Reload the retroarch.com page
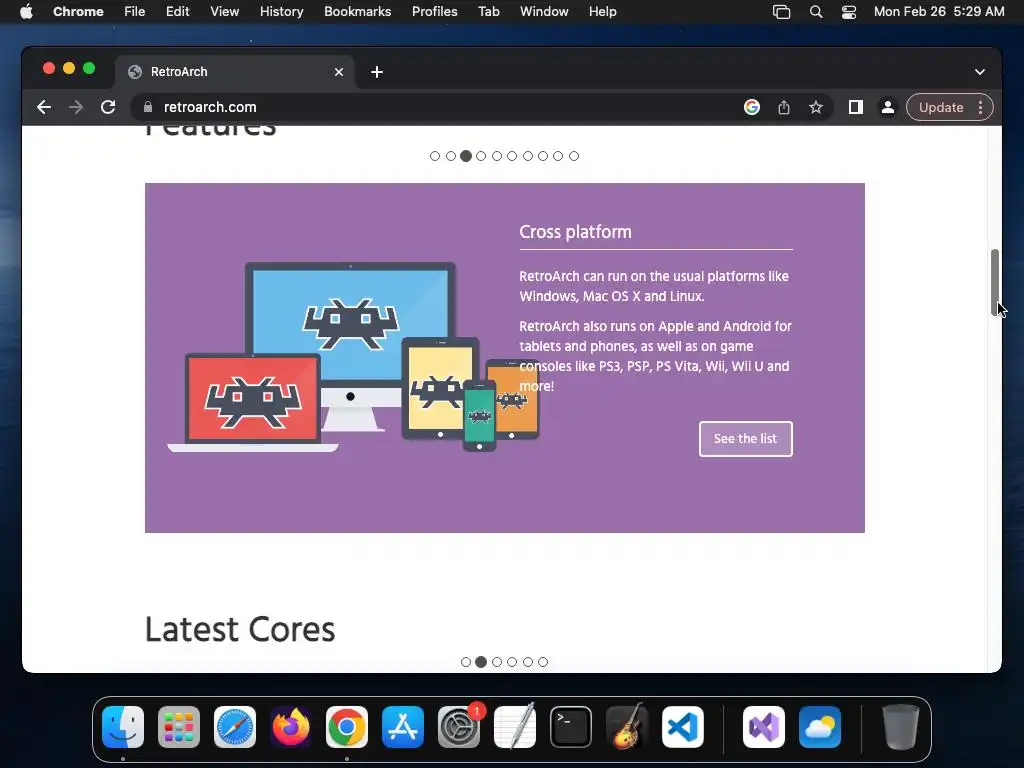This screenshot has height=768, width=1024. click(108, 107)
